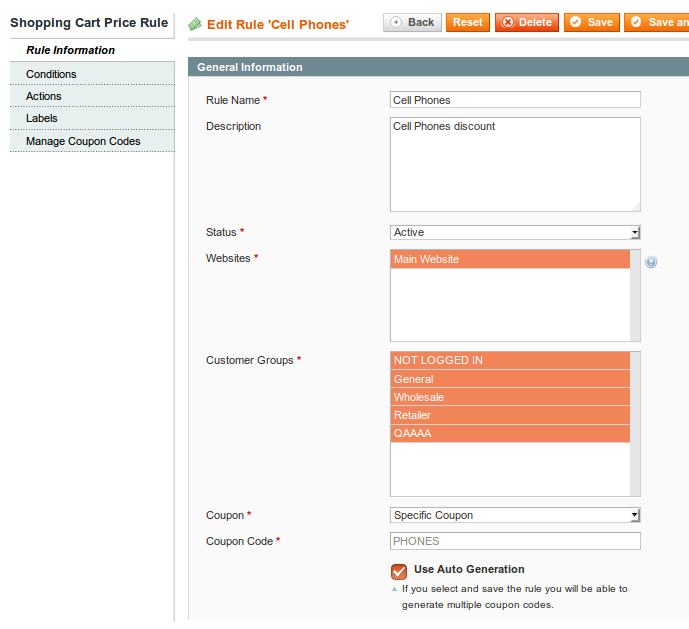Image resolution: width=689 pixels, height=629 pixels.
Task: Click the Websites help question-mark icon
Action: (x=651, y=262)
